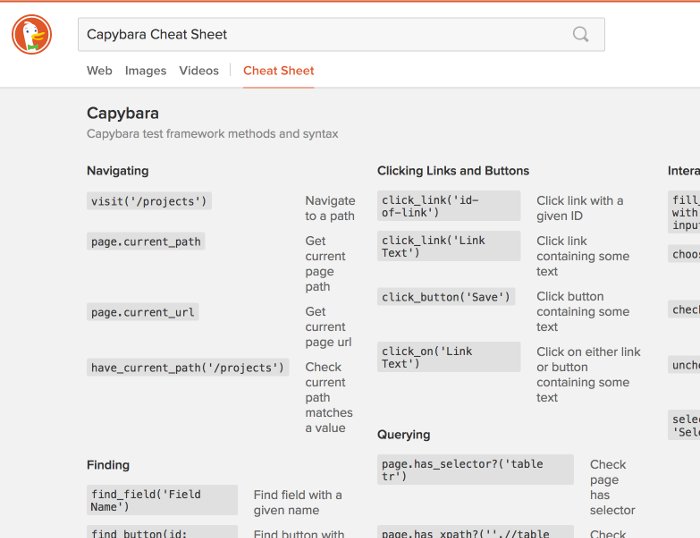700x538 pixels.
Task: Click the subtitle Capybara test framework methods and syntax
Action: (x=212, y=134)
